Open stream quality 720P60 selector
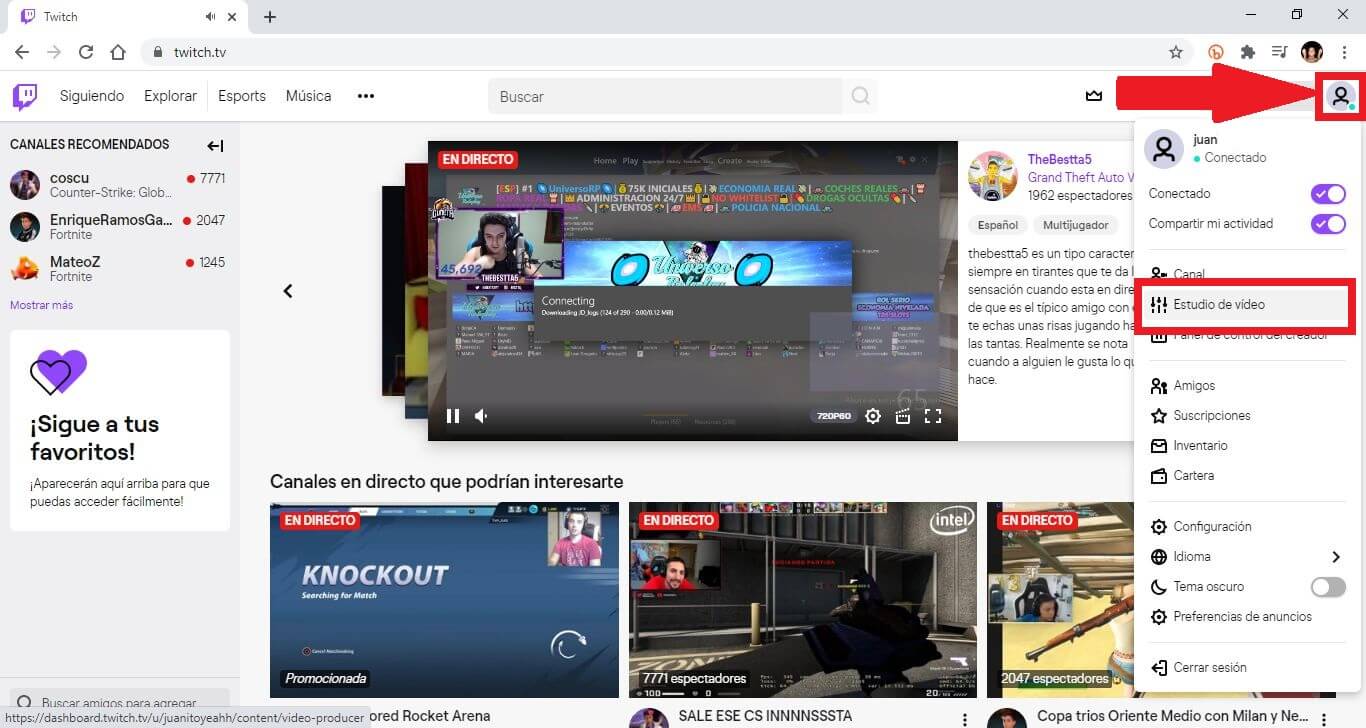 coord(832,416)
